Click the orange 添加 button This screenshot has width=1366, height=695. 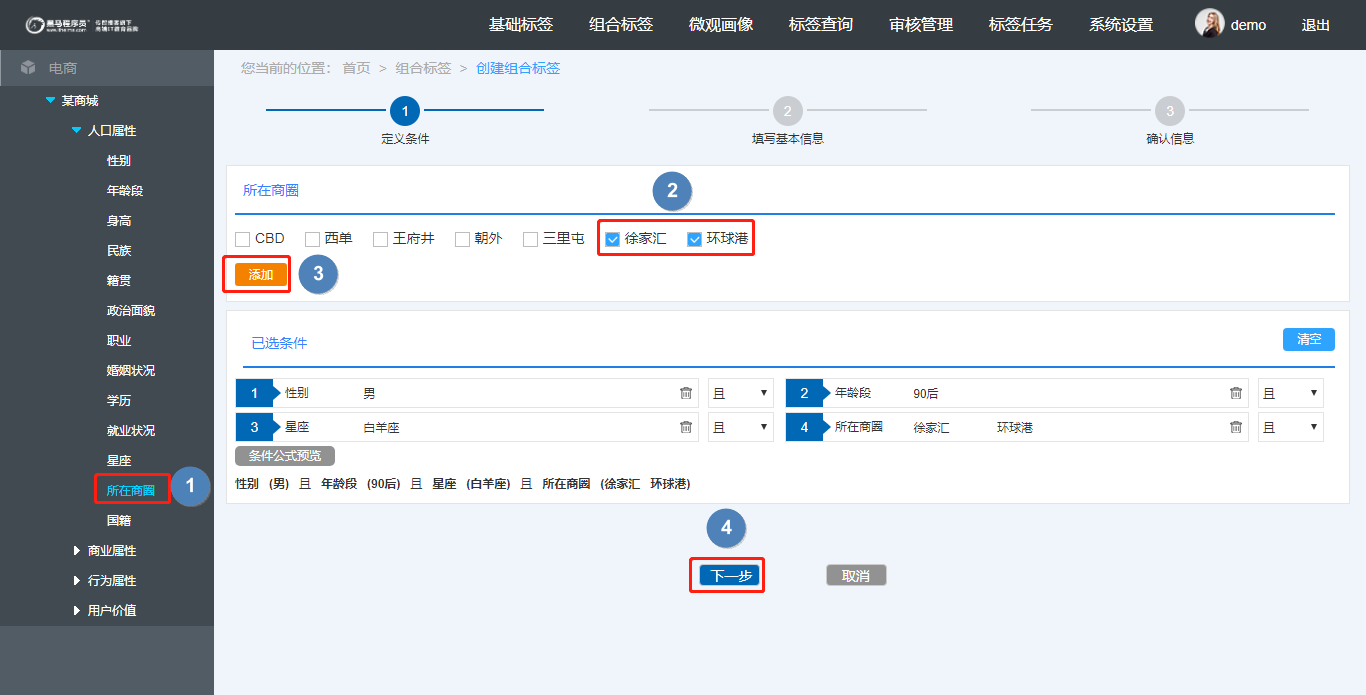coord(261,274)
